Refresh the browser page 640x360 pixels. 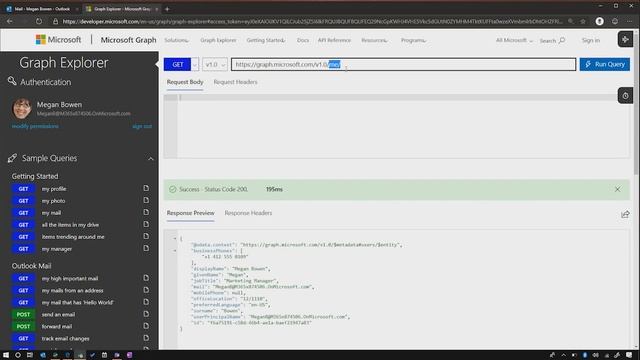click(x=39, y=21)
